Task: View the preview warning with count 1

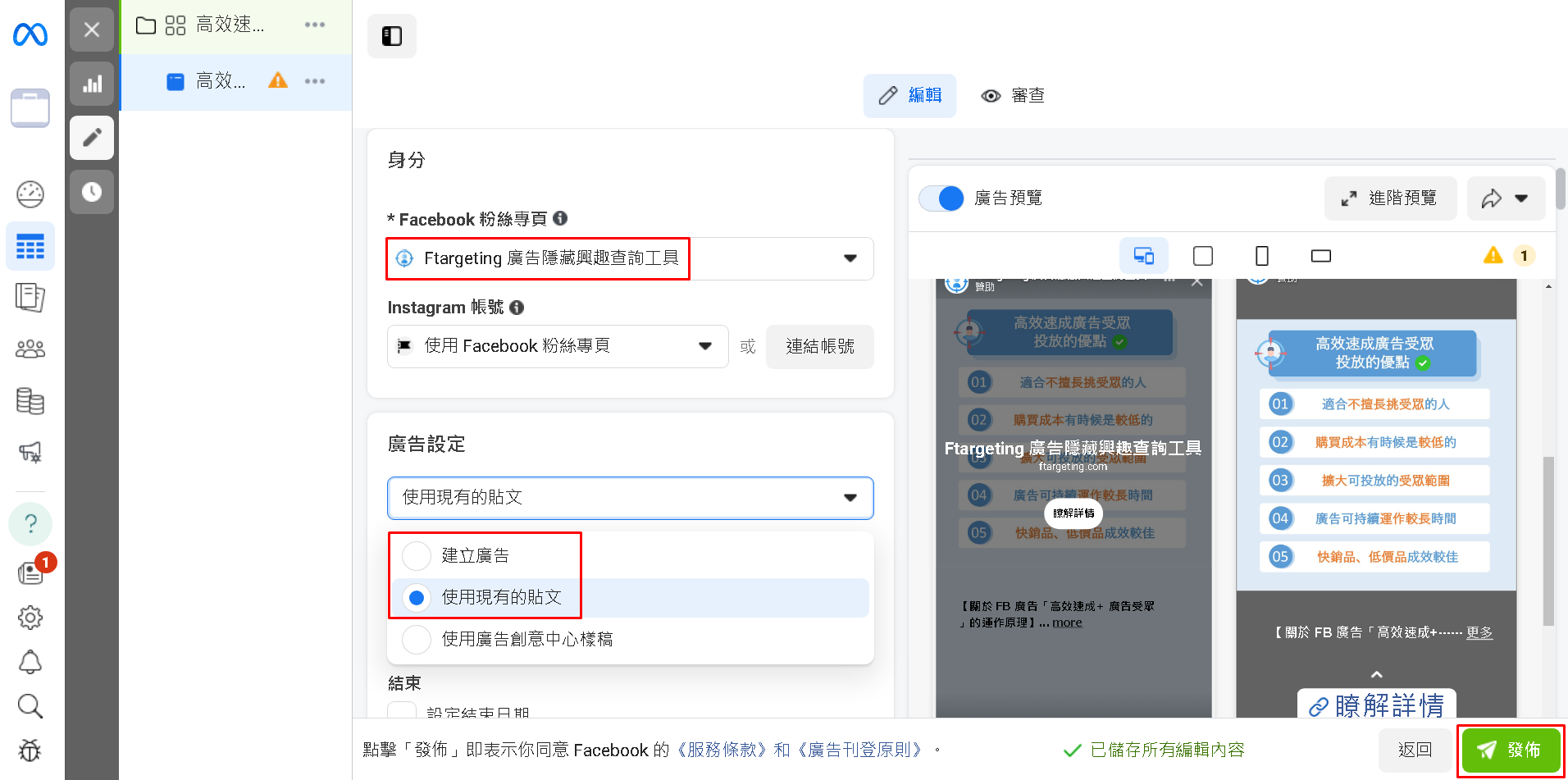Action: (x=1509, y=256)
